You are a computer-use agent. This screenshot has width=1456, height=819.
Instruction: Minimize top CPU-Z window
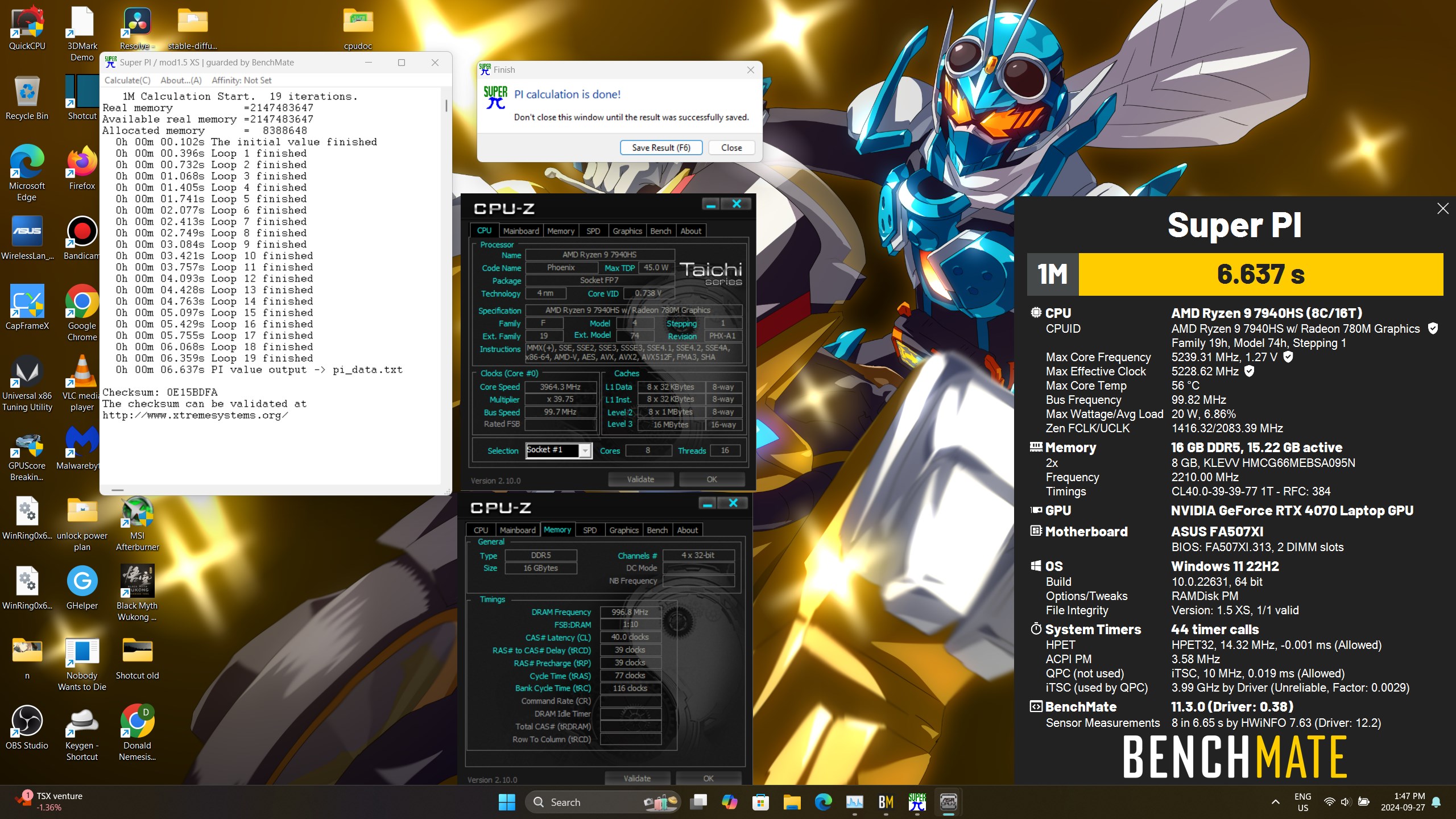pyautogui.click(x=710, y=204)
